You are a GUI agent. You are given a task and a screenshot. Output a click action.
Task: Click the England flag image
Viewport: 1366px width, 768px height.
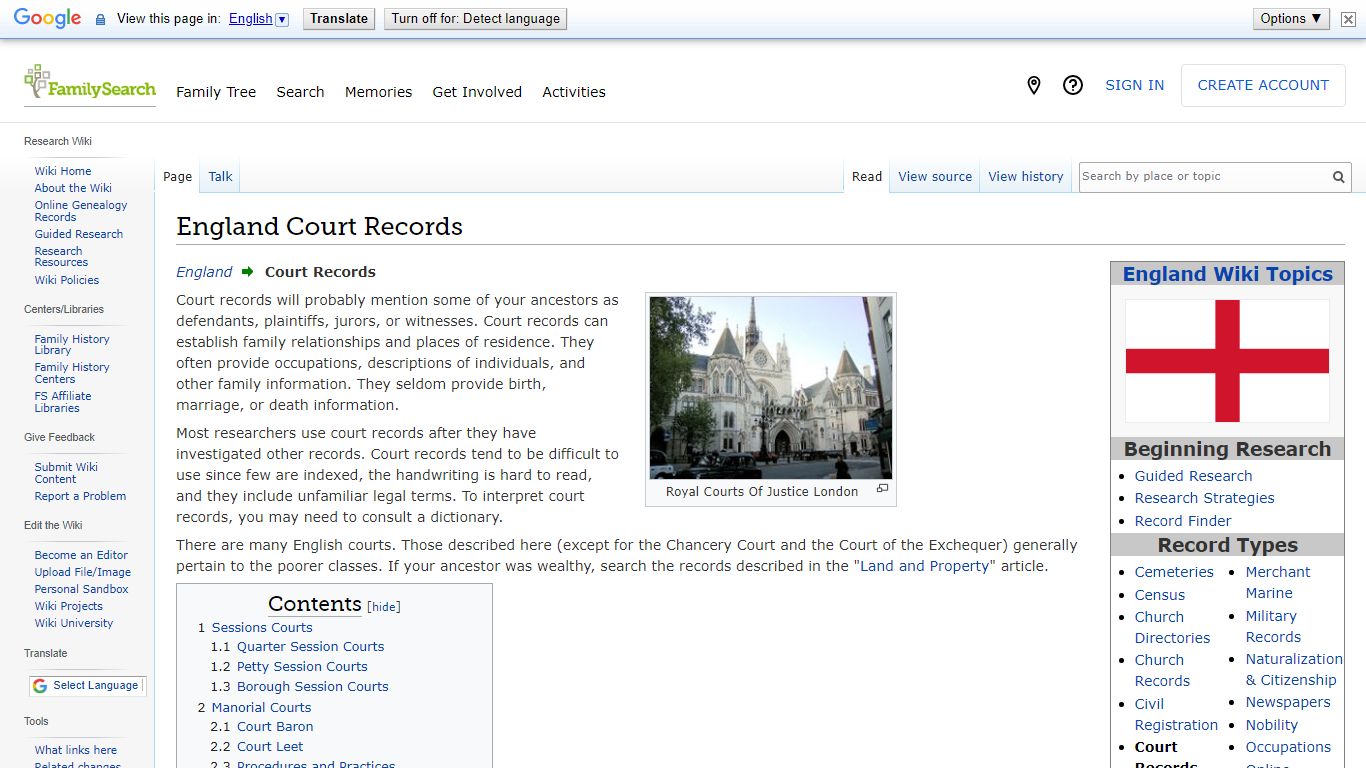point(1227,361)
